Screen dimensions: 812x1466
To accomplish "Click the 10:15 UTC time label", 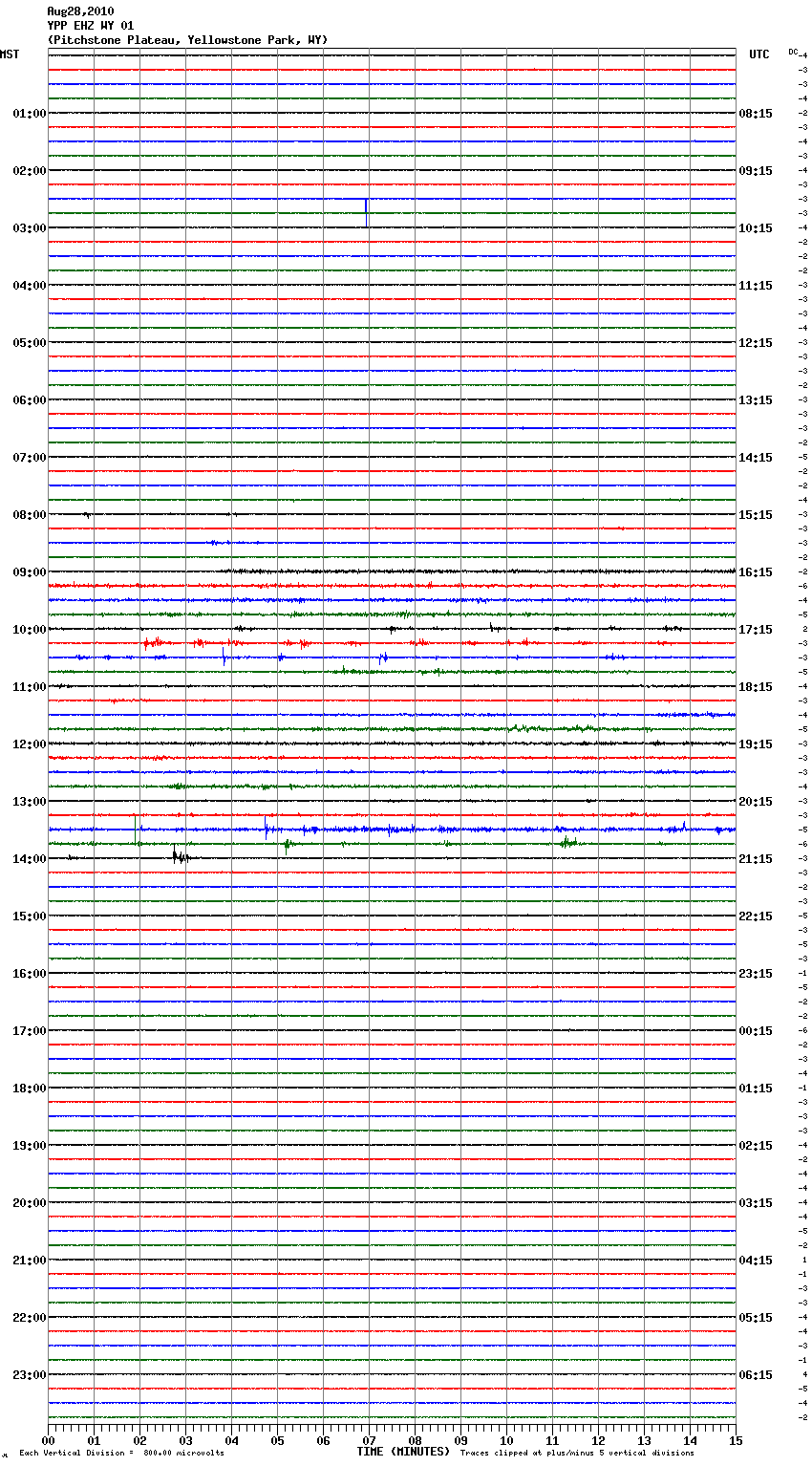I will 756,228.
